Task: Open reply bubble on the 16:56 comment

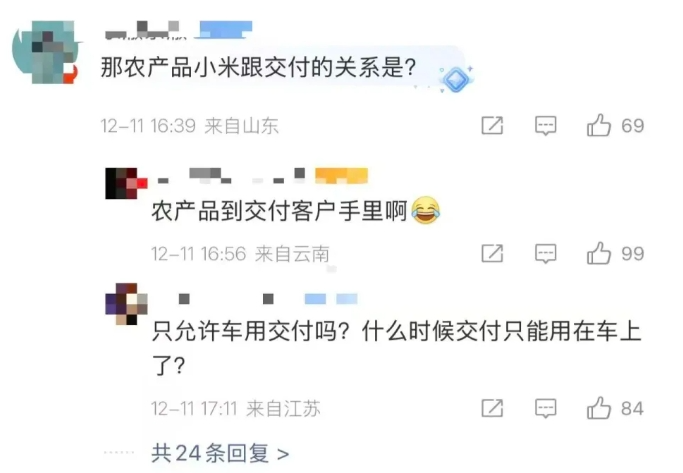Action: point(546,253)
